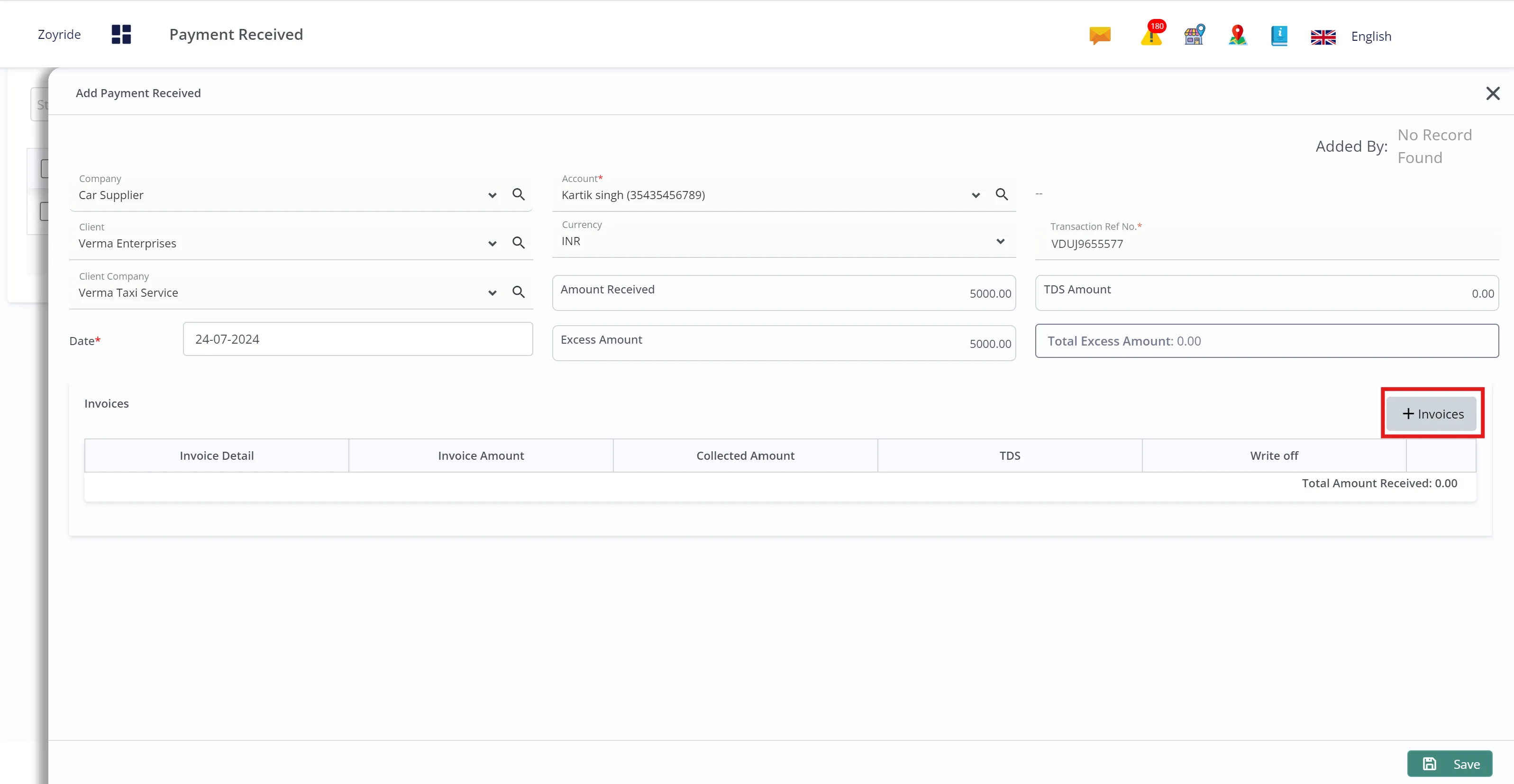
Task: Open the map pin icon
Action: click(x=1238, y=35)
